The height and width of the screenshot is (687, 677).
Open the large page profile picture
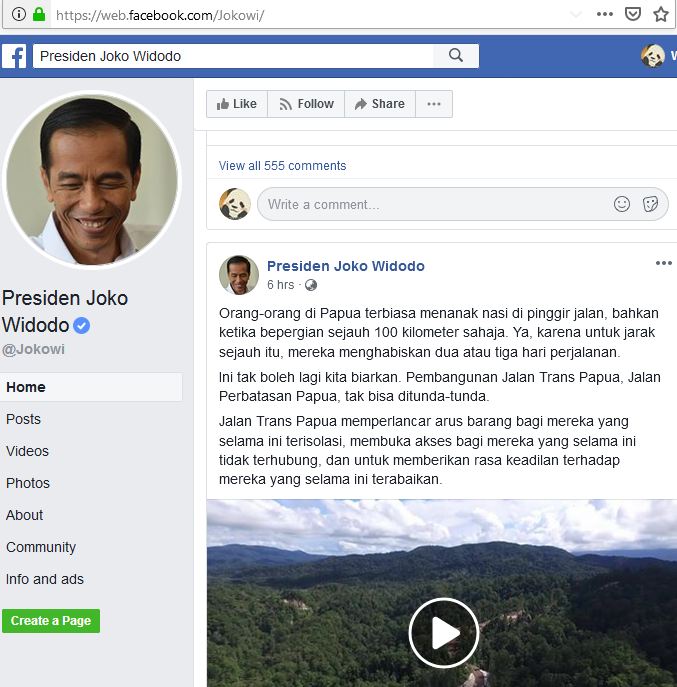[x=92, y=180]
